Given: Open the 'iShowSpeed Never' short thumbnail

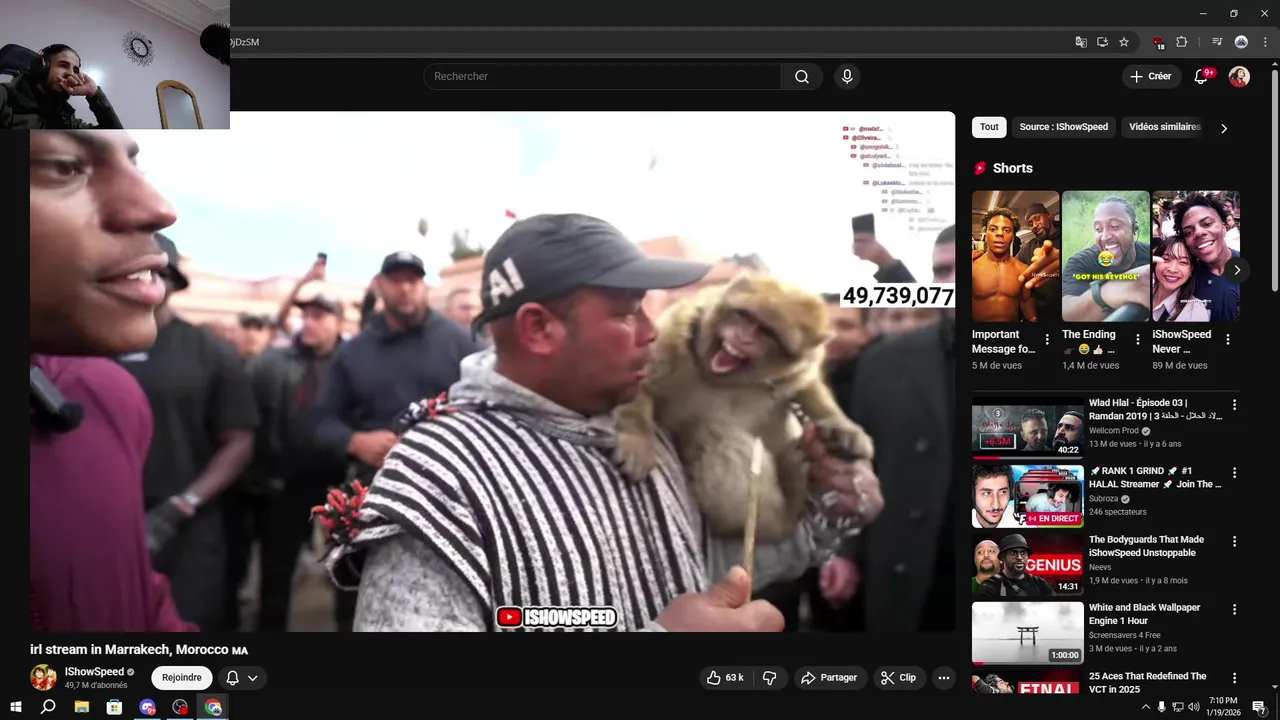Looking at the screenshot, I should click(x=1196, y=256).
